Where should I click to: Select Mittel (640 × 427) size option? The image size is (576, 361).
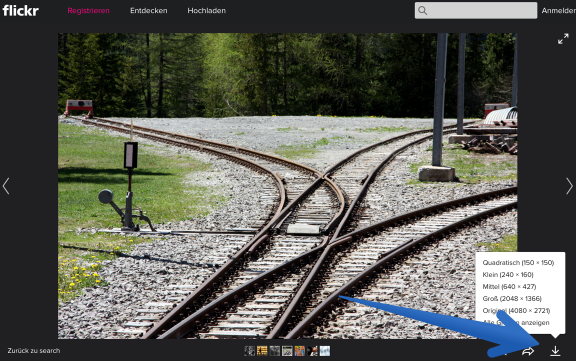point(509,286)
